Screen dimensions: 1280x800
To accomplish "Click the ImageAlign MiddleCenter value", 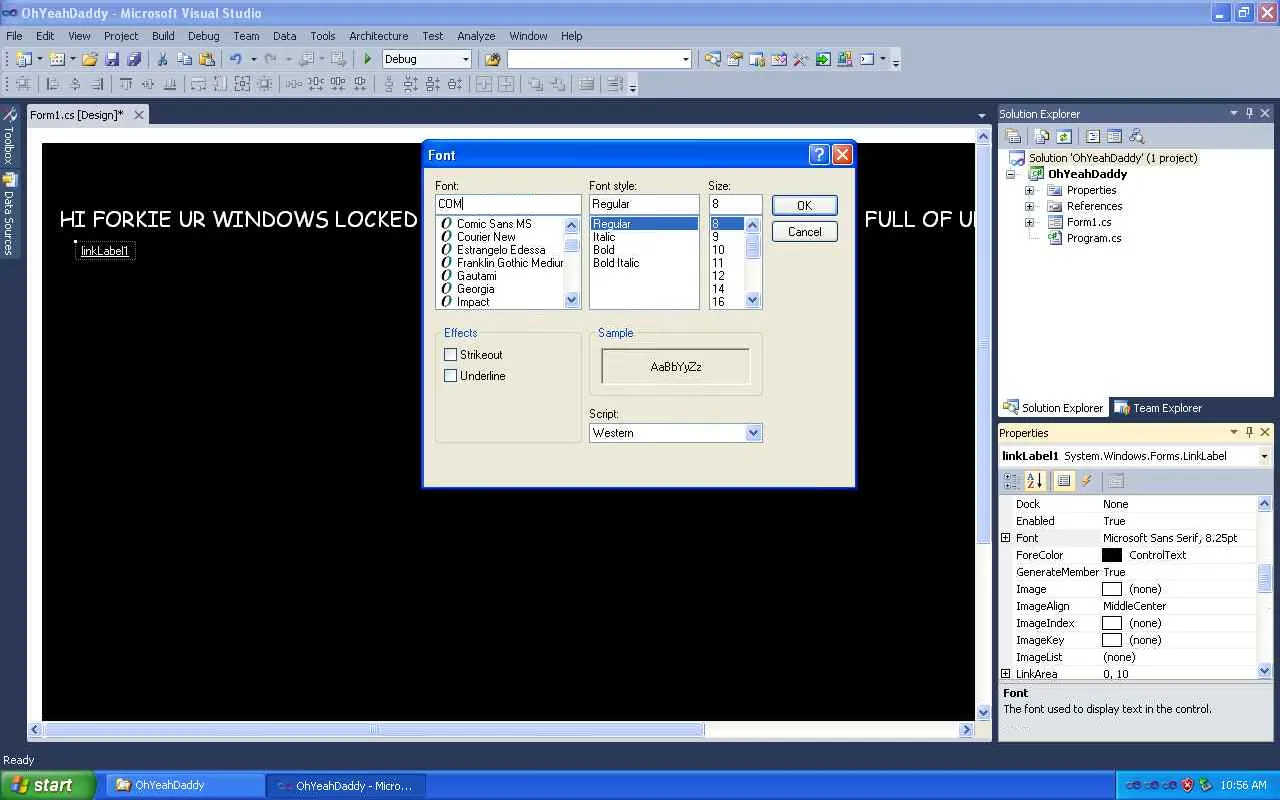I will tap(1135, 606).
